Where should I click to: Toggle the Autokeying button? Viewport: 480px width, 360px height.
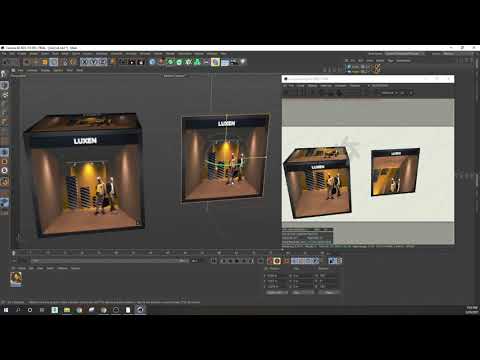tap(277, 261)
